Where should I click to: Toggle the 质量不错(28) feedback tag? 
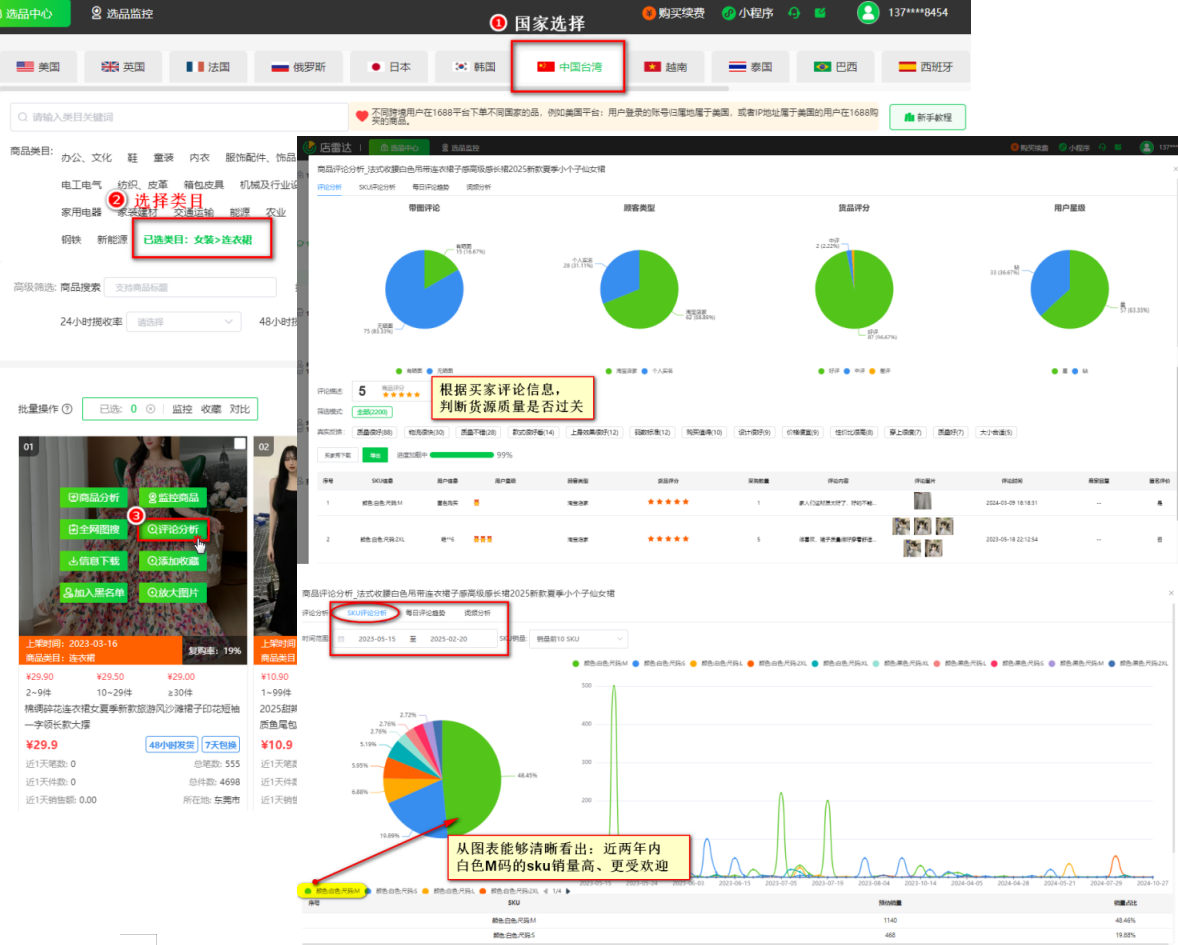coord(479,433)
